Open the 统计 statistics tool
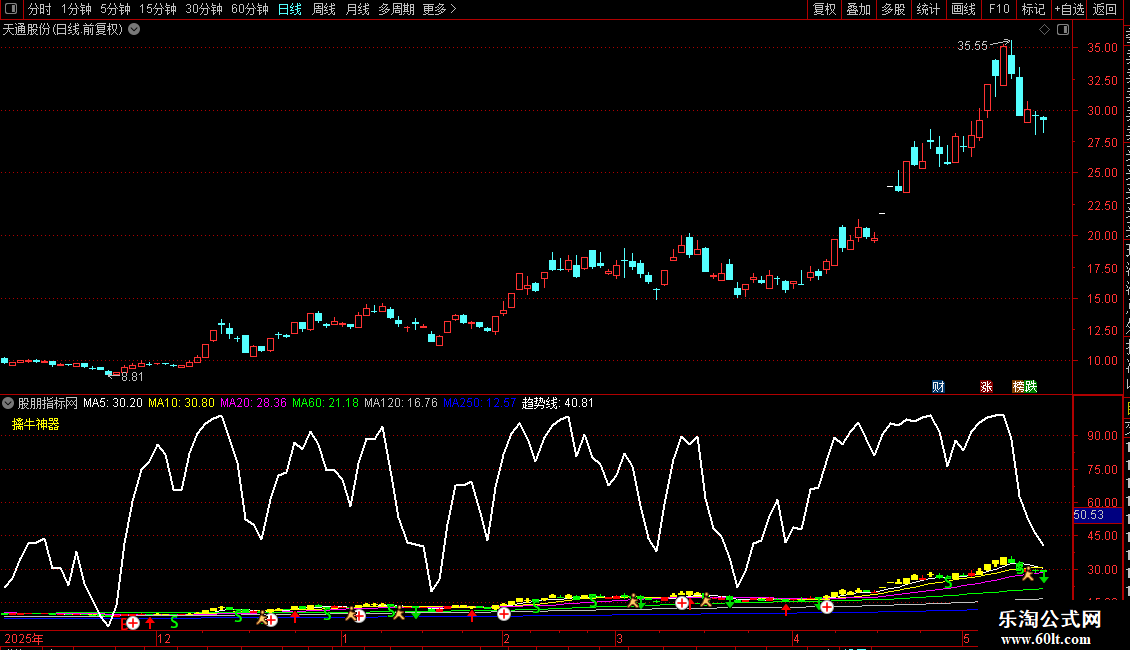The width and height of the screenshot is (1130, 650). 927,9
